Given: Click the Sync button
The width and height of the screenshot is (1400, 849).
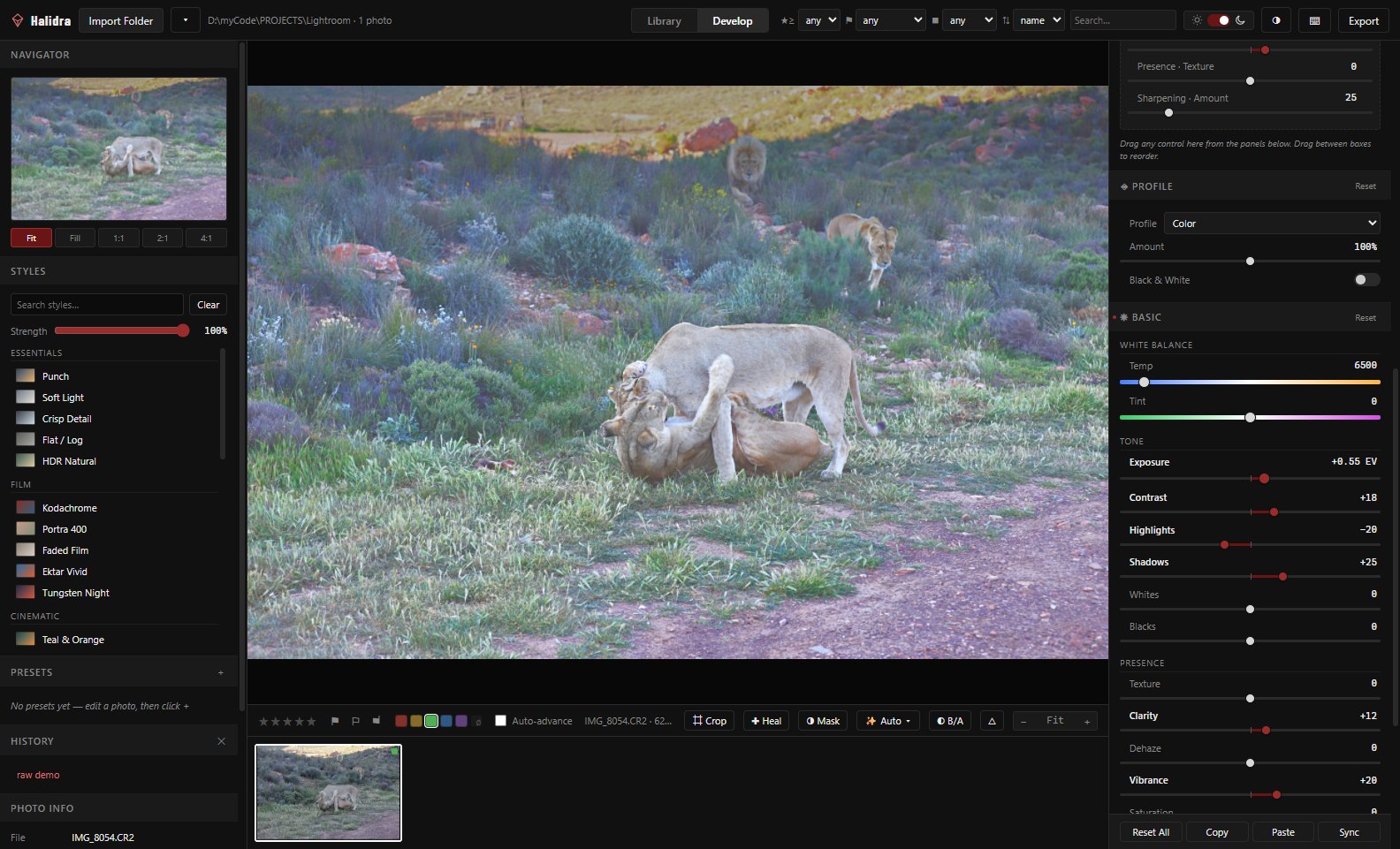Looking at the screenshot, I should (1349, 832).
